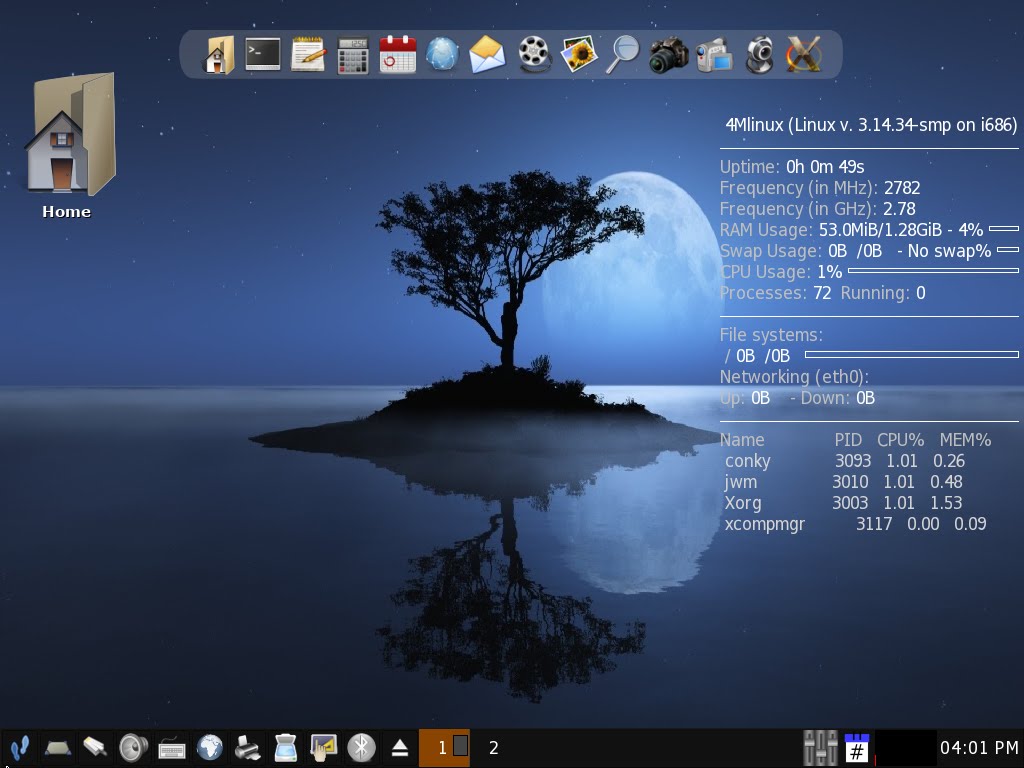This screenshot has width=1024, height=768.
Task: Open the JWM menu via the footprints icon
Action: coord(18,747)
